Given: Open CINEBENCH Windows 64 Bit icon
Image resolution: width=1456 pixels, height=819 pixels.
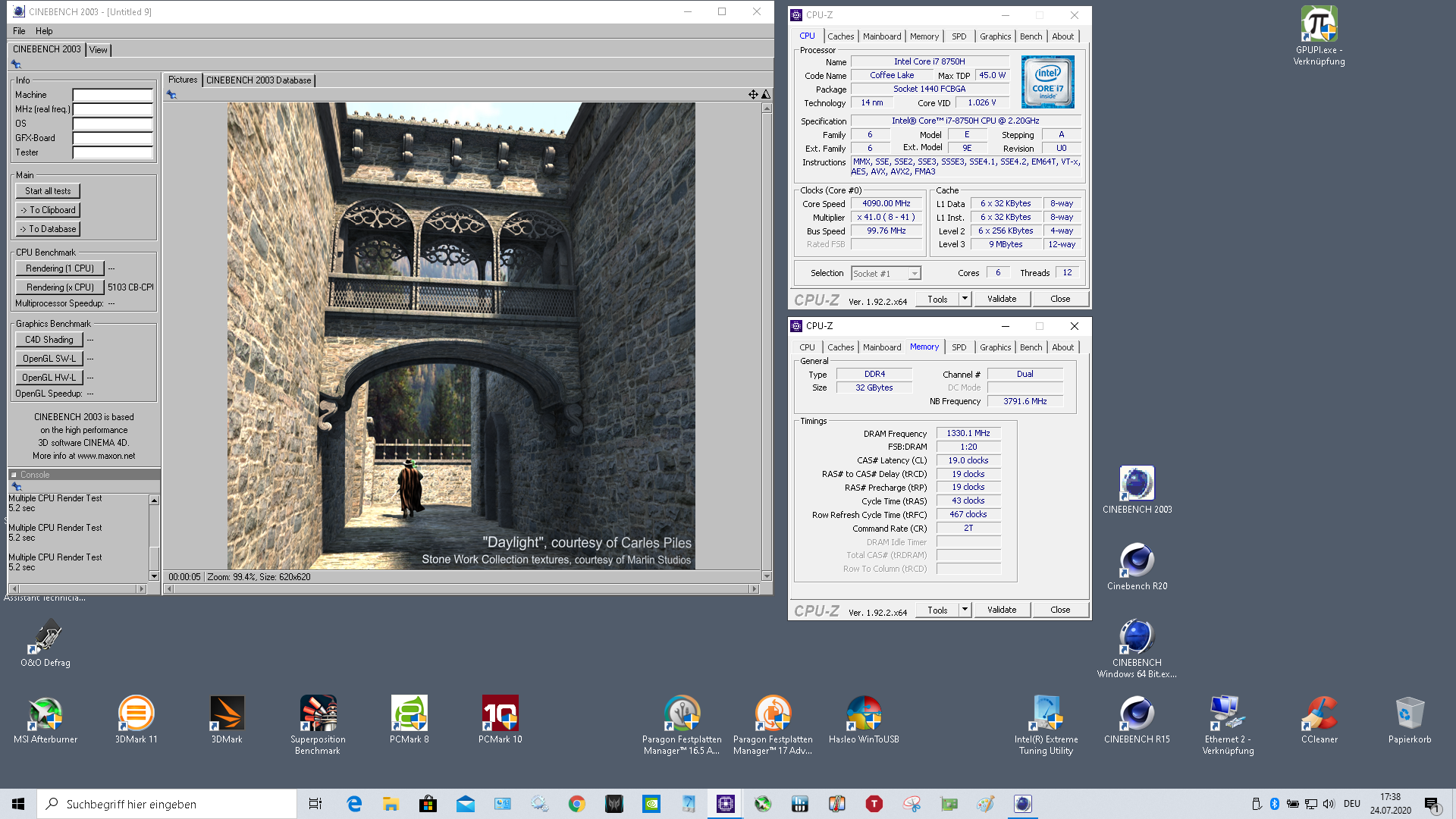Looking at the screenshot, I should (1137, 648).
